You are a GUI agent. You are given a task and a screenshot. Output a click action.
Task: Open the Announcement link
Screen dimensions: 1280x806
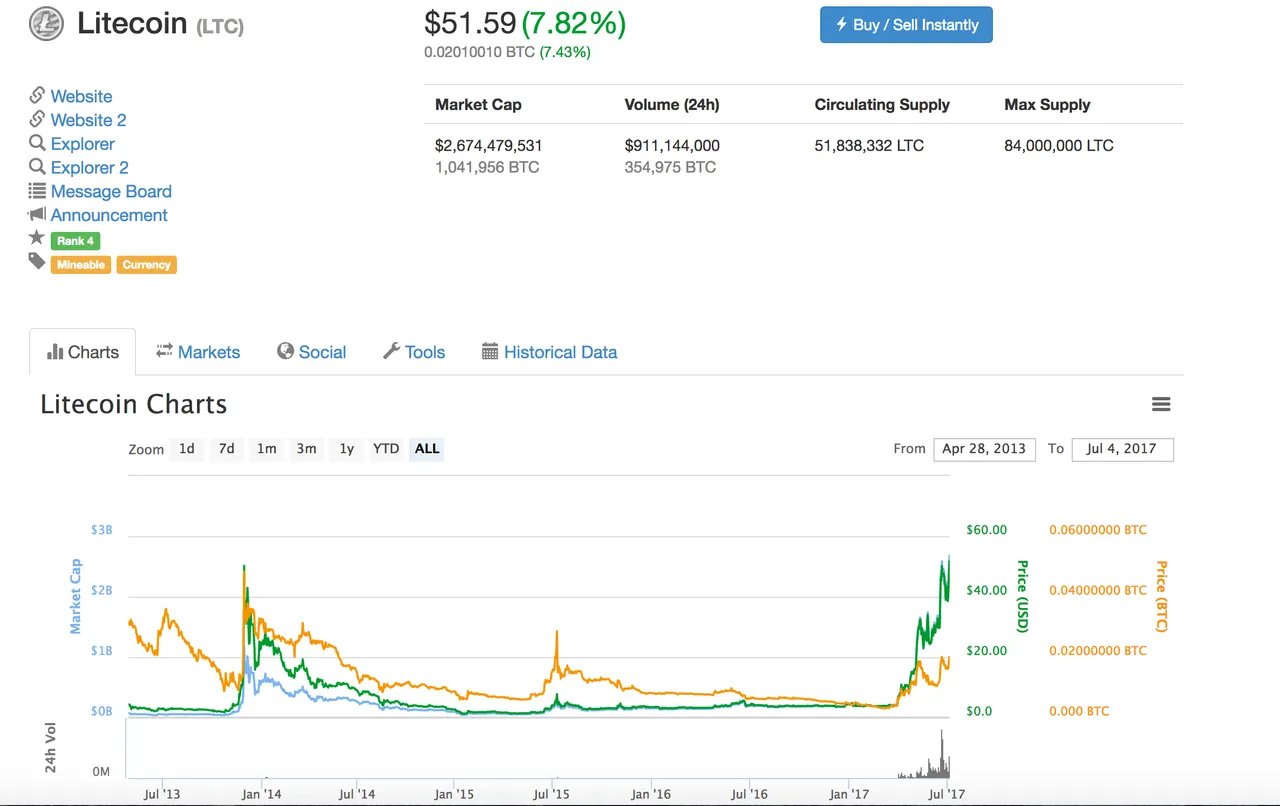[x=109, y=215]
